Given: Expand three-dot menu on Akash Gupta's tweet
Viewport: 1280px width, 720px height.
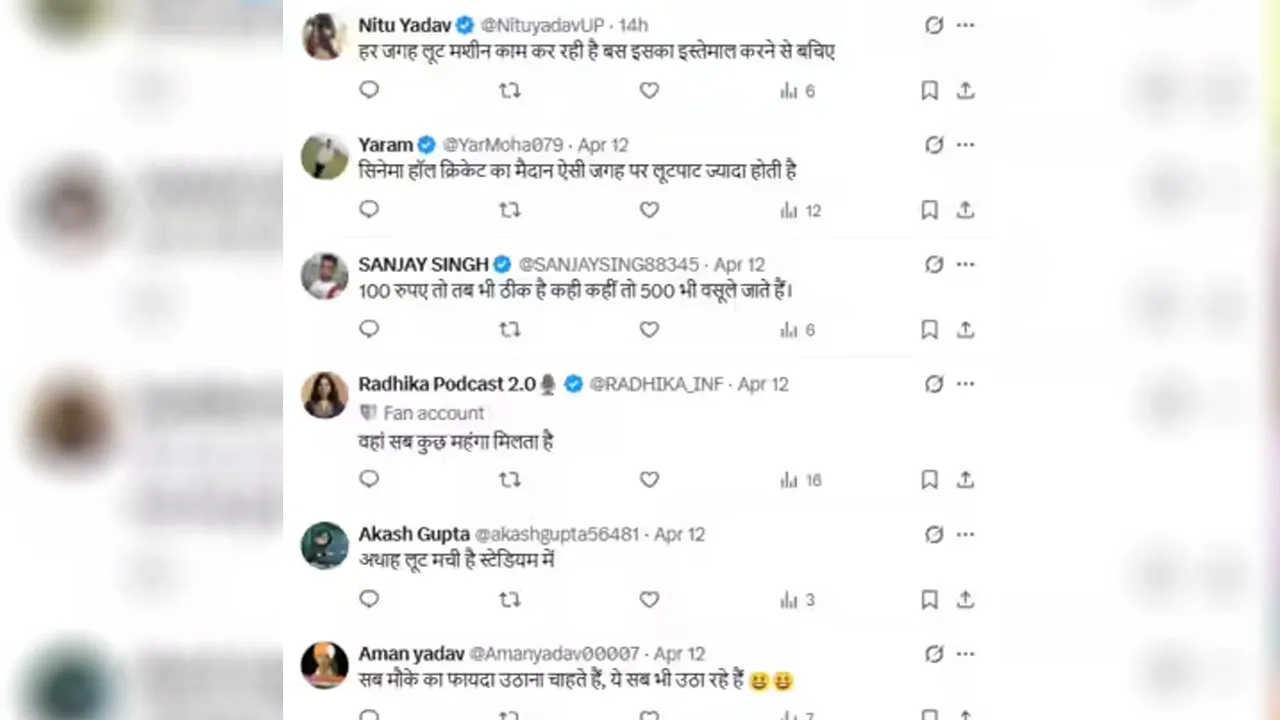Looking at the screenshot, I should coord(965,534).
